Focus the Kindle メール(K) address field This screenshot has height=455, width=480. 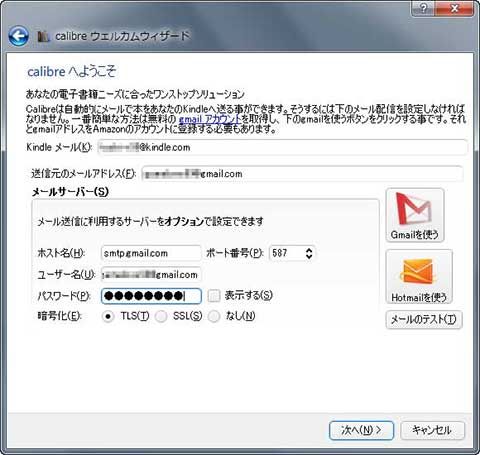click(282, 147)
